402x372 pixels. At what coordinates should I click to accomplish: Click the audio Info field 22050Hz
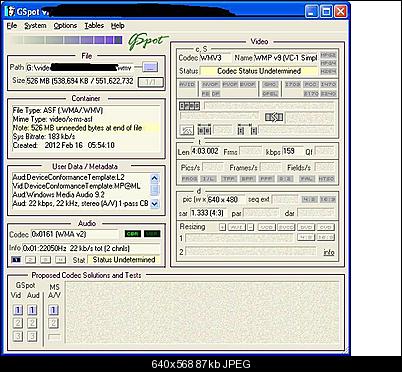91,248
